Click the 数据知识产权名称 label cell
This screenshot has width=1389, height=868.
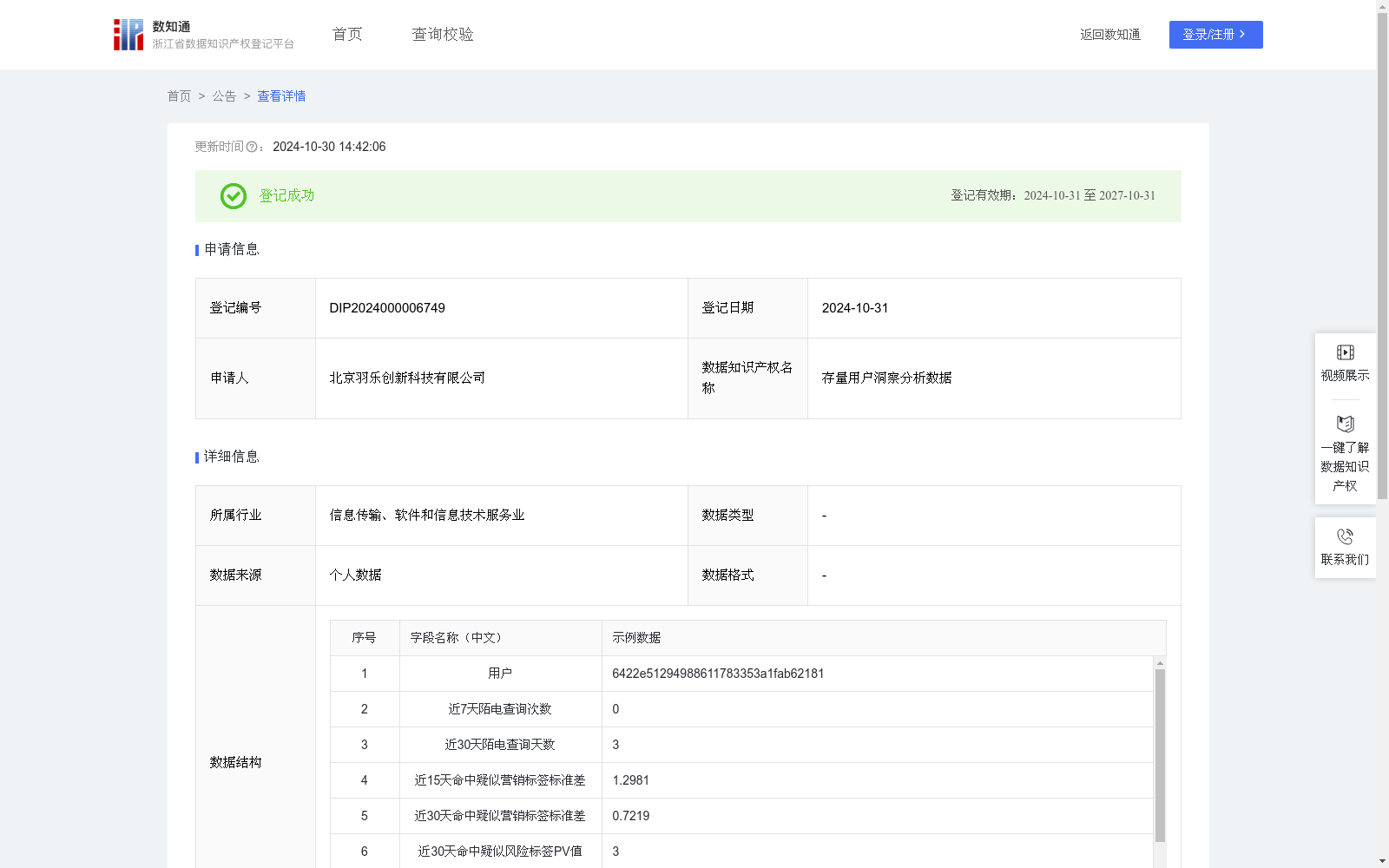(x=747, y=378)
